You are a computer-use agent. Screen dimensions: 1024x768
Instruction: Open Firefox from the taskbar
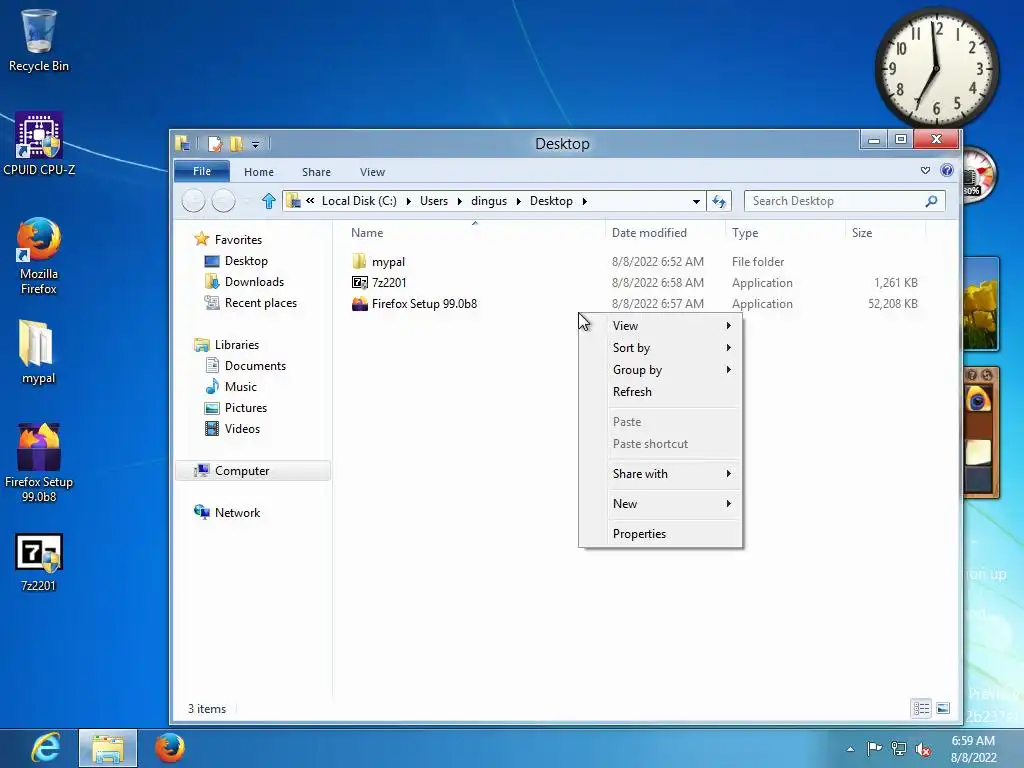point(170,748)
